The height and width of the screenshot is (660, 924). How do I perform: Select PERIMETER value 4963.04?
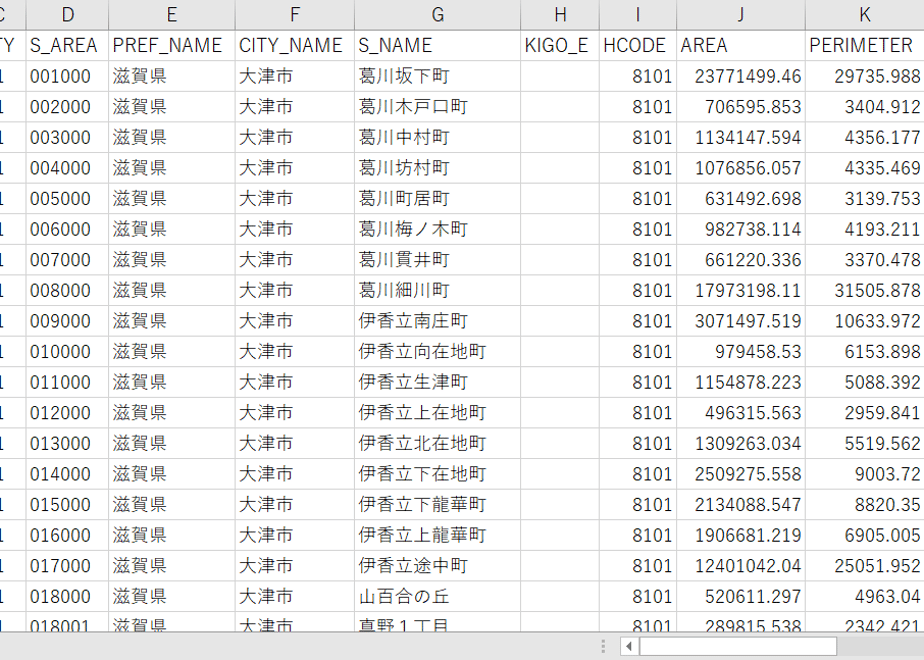(864, 597)
